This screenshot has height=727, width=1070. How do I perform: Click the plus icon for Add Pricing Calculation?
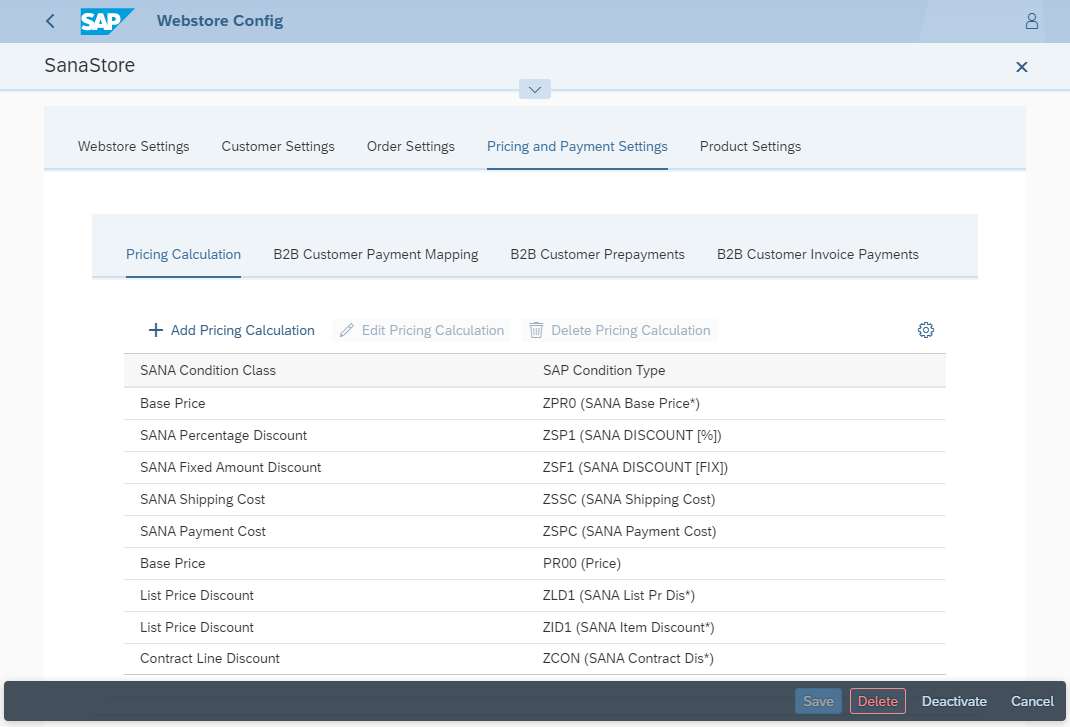point(156,330)
